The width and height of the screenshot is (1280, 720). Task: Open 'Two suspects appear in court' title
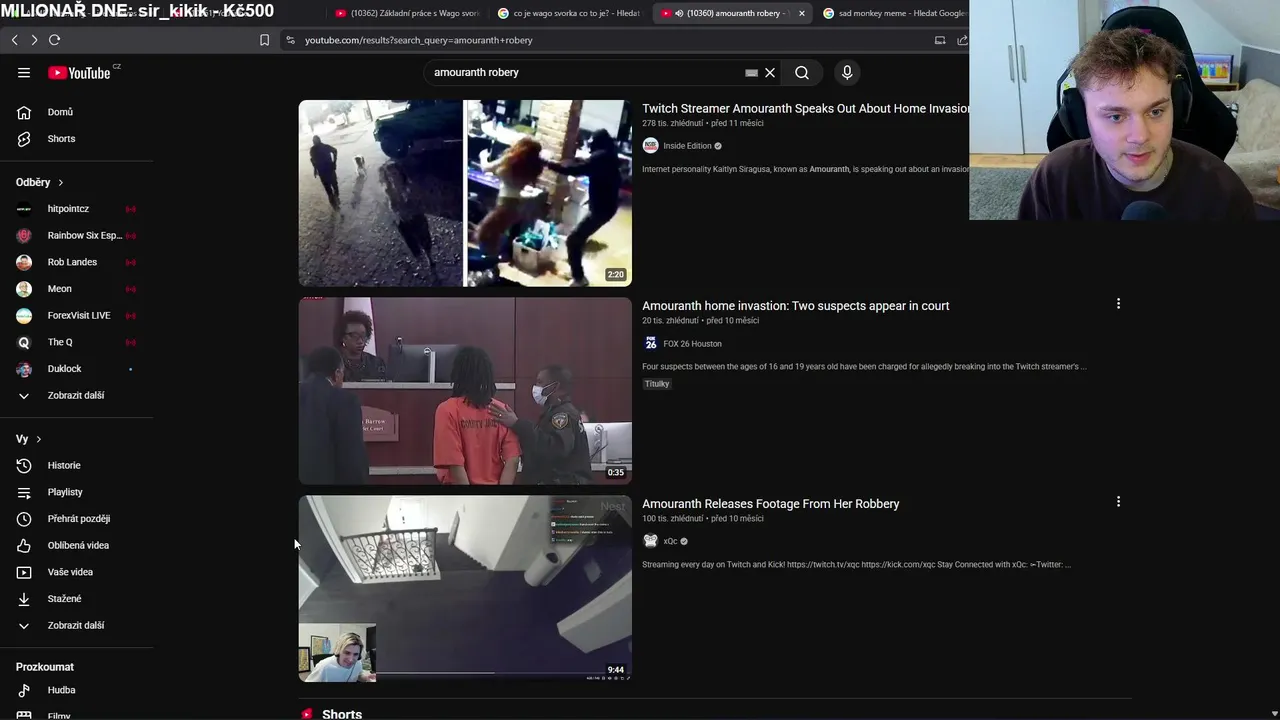tap(795, 306)
